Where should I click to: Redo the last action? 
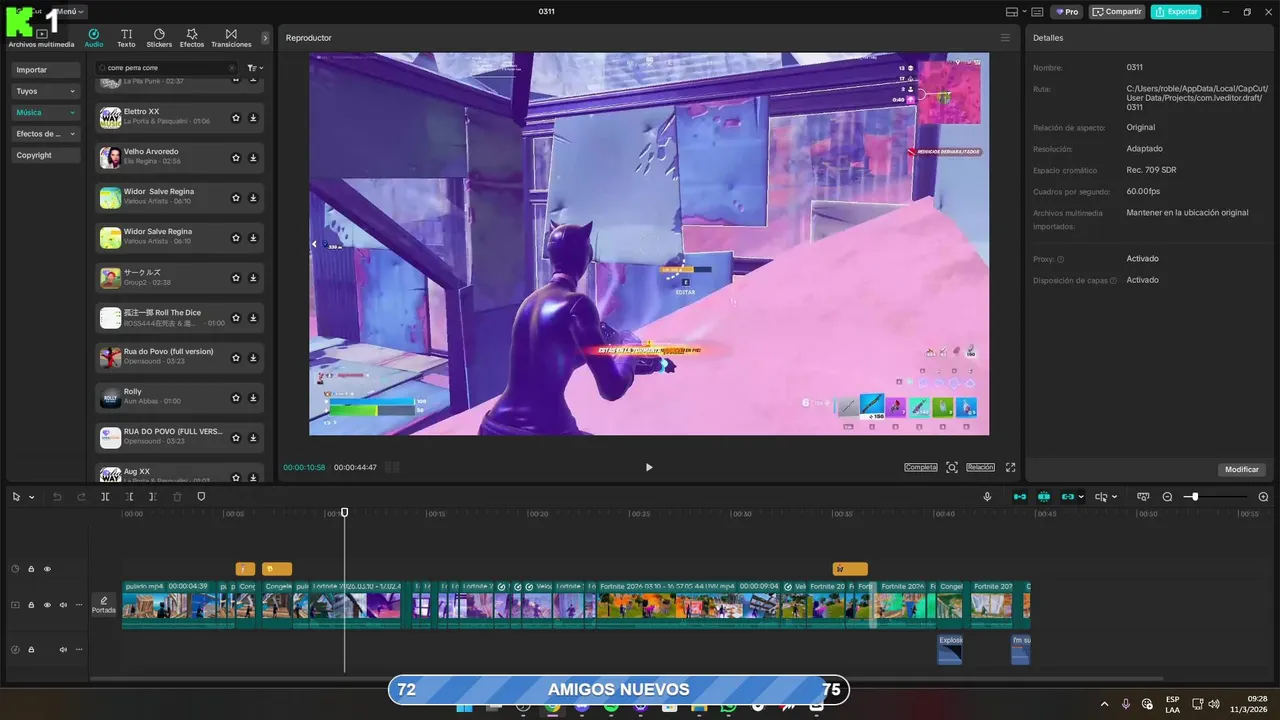click(81, 496)
